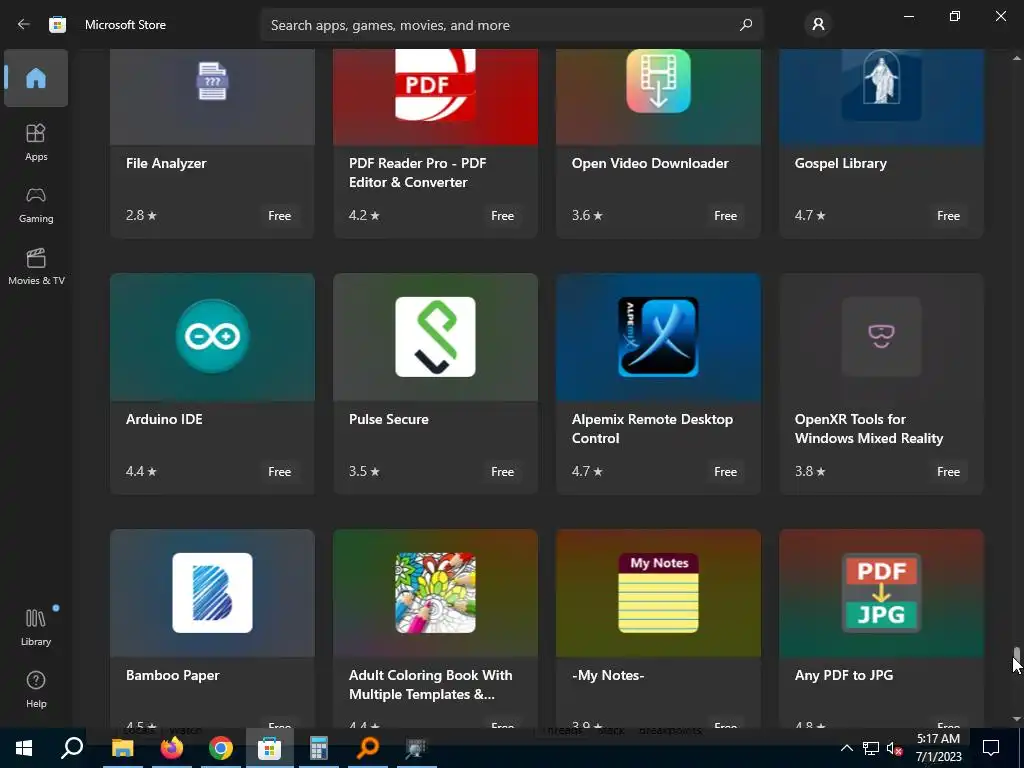The image size is (1024, 768).
Task: Click the Any PDF to JPG title
Action: pos(844,675)
